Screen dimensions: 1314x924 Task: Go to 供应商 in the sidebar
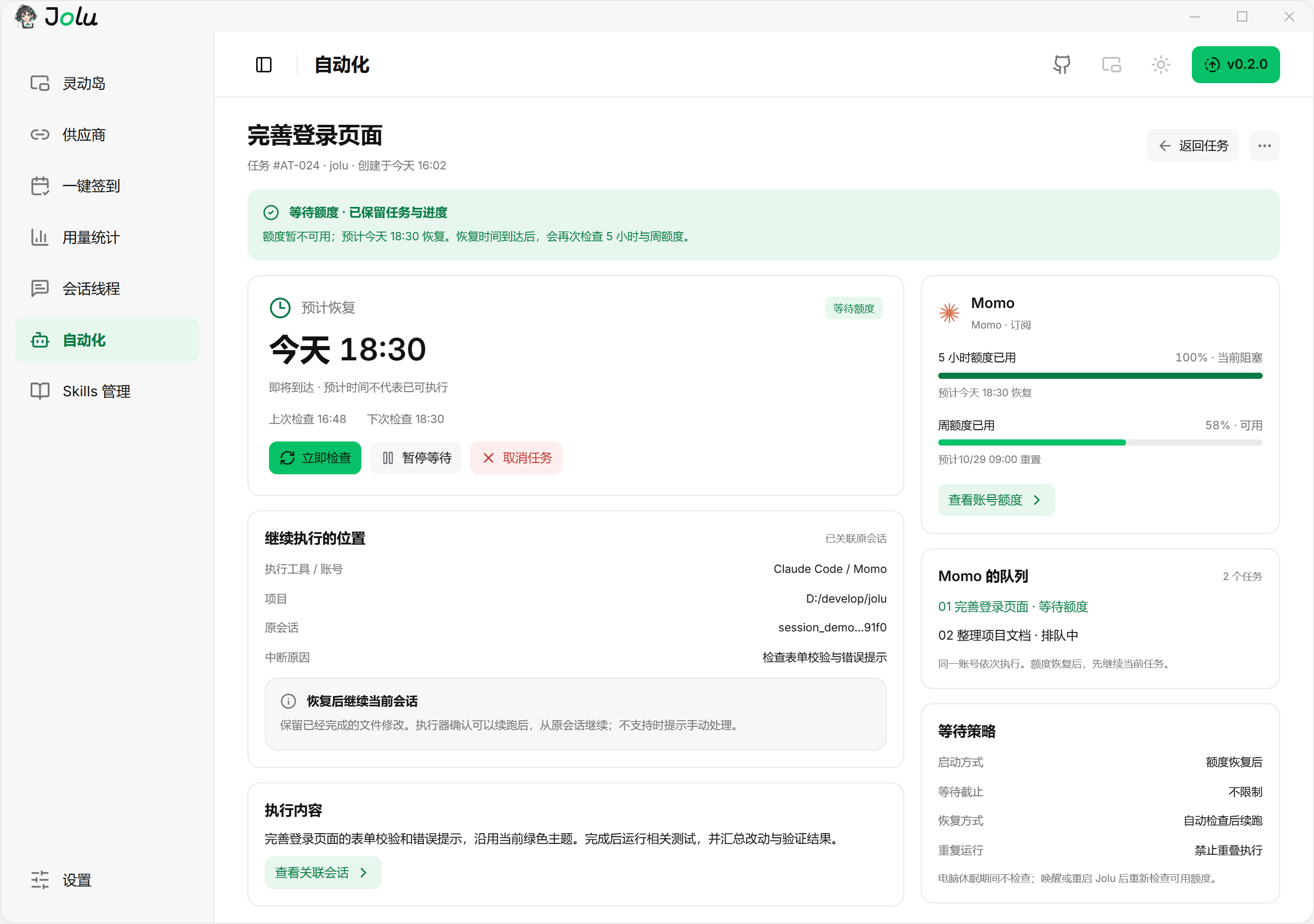click(107, 135)
